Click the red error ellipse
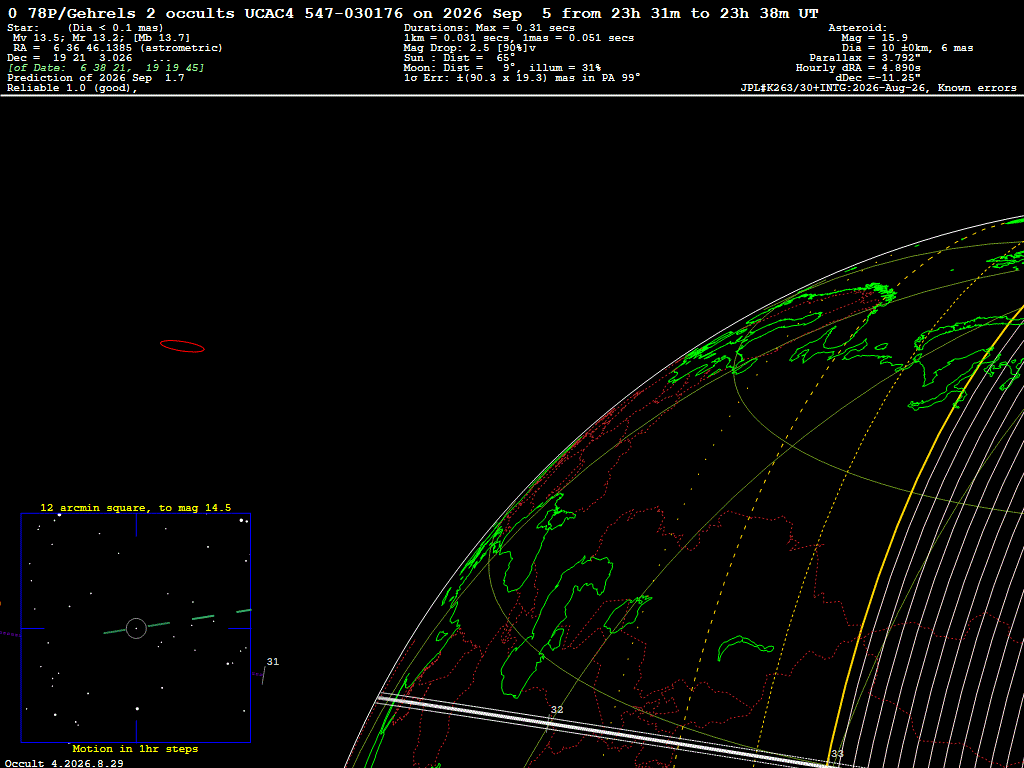This screenshot has width=1024, height=768. click(182, 346)
